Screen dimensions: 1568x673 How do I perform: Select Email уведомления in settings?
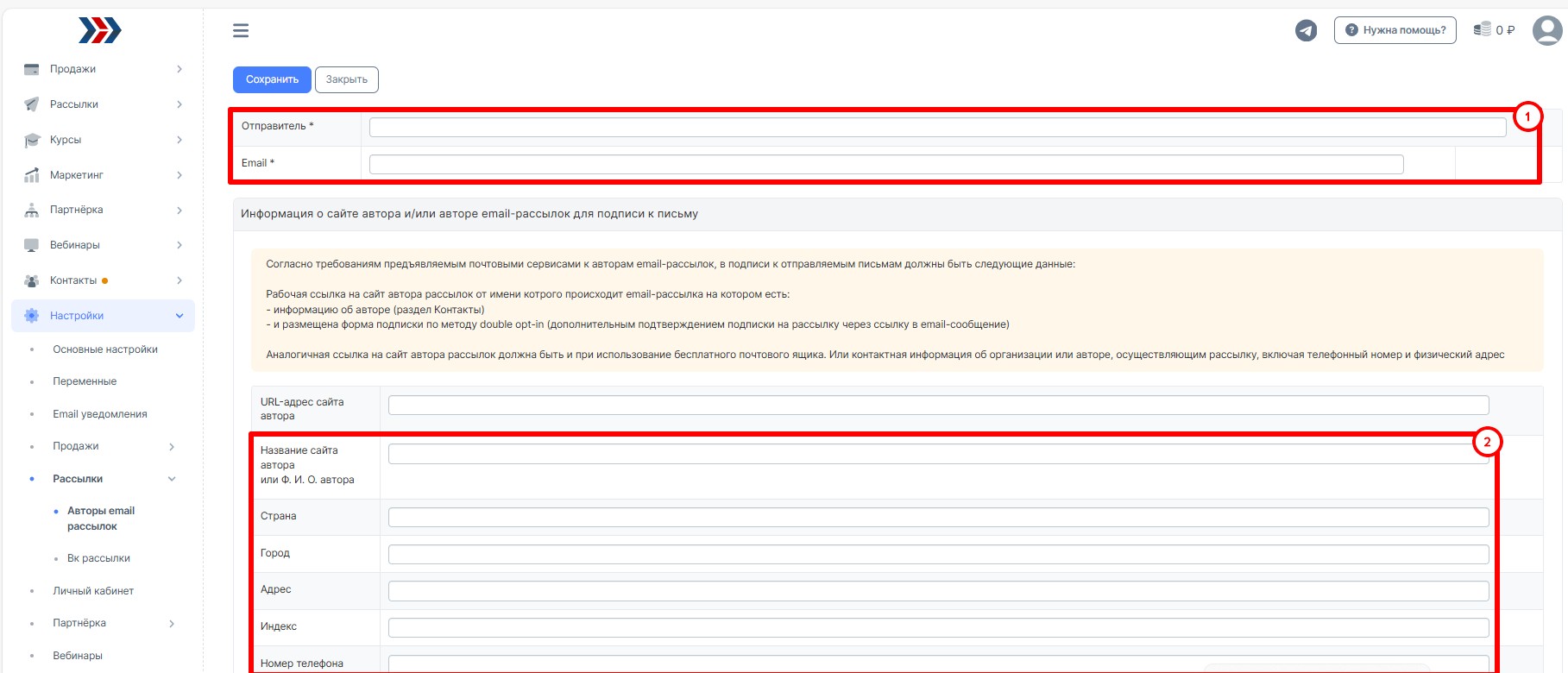click(100, 414)
